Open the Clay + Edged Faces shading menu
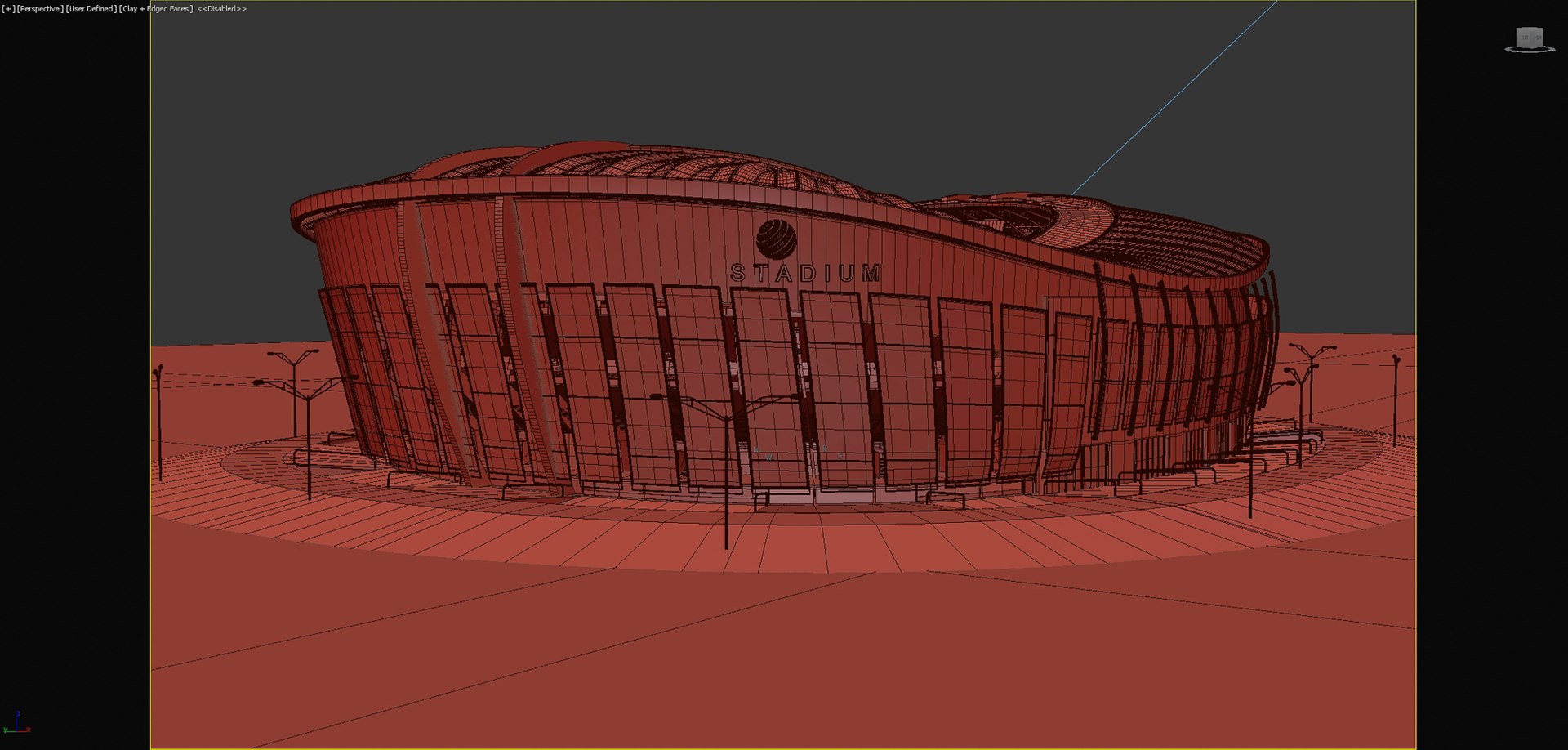The width and height of the screenshot is (1568, 750). pos(156,9)
